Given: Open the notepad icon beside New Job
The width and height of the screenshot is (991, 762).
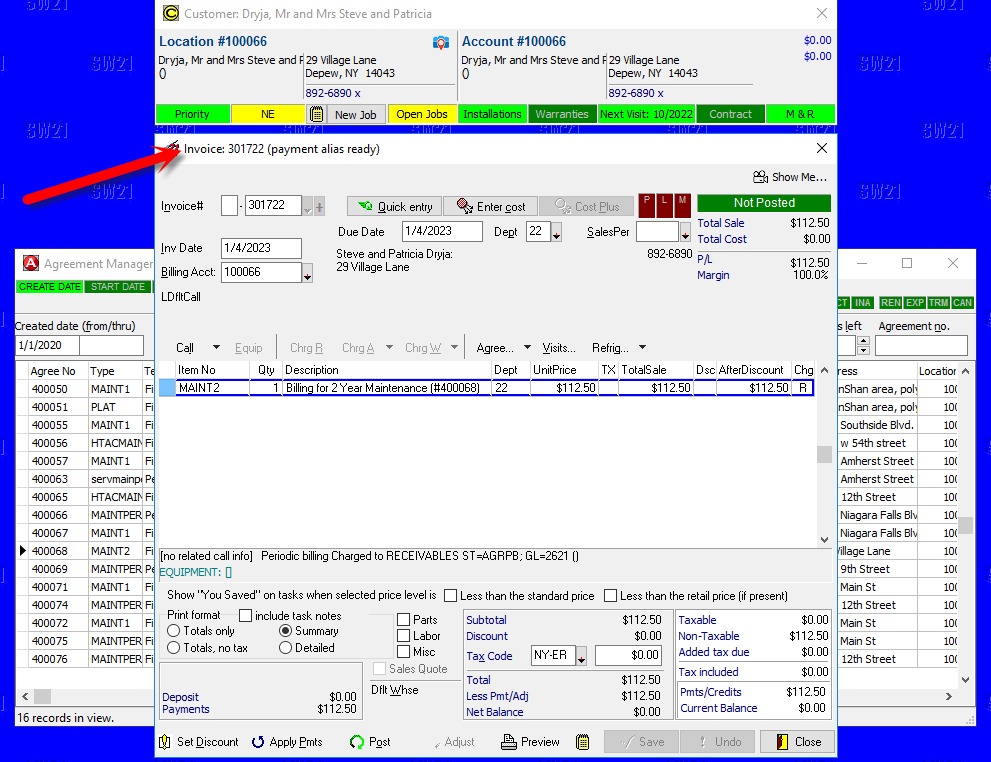Looking at the screenshot, I should pos(316,114).
